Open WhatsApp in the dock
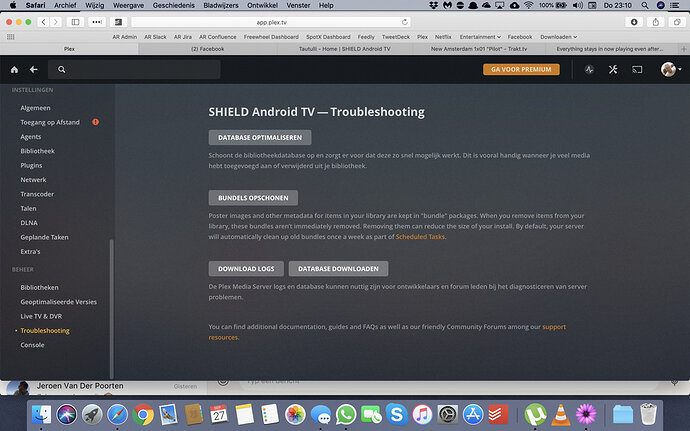 point(346,415)
